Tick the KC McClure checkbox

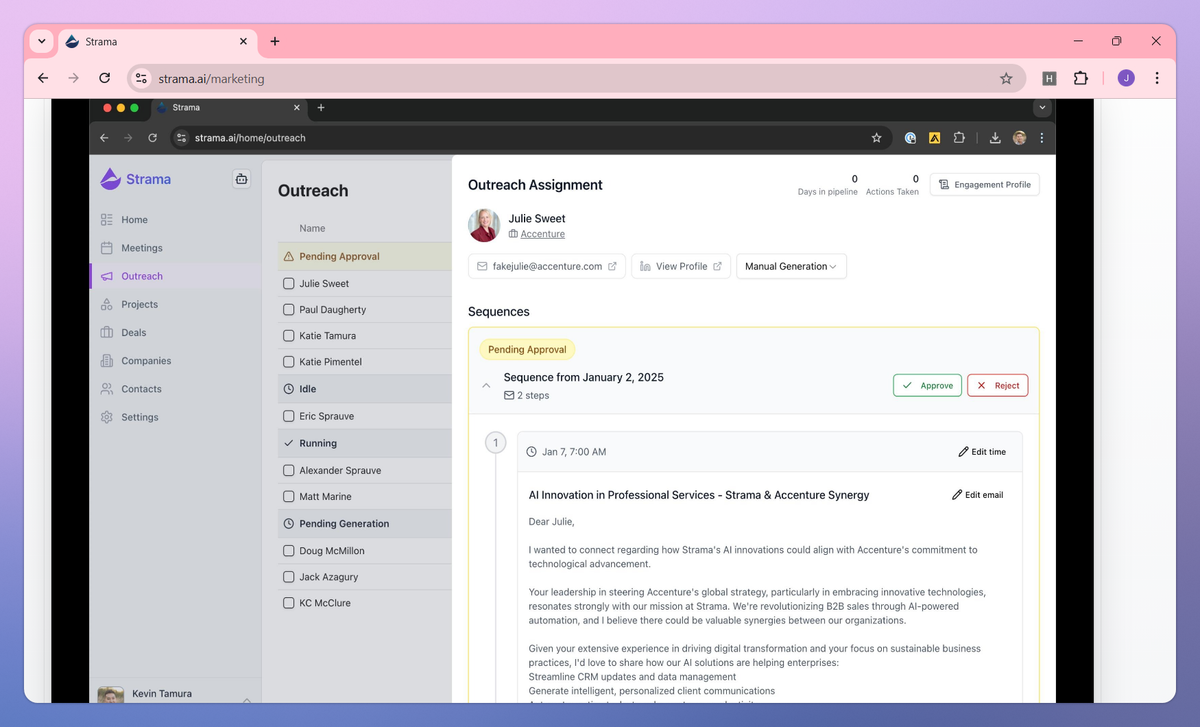[x=289, y=603]
